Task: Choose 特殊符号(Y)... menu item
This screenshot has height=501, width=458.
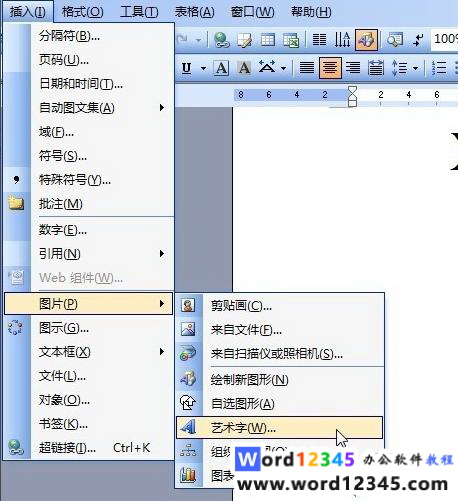Action: point(89,180)
